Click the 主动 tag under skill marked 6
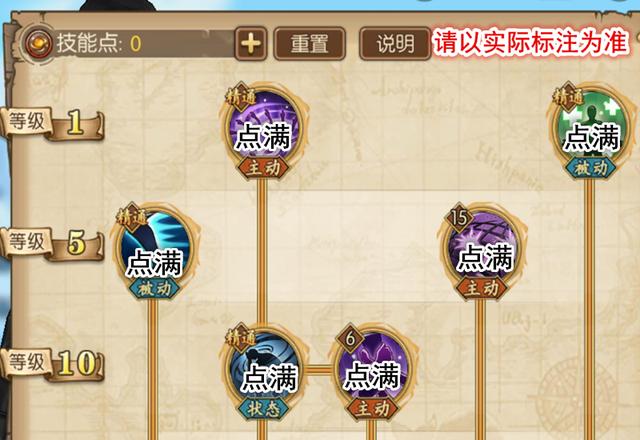The width and height of the screenshot is (640, 440). coord(372,409)
